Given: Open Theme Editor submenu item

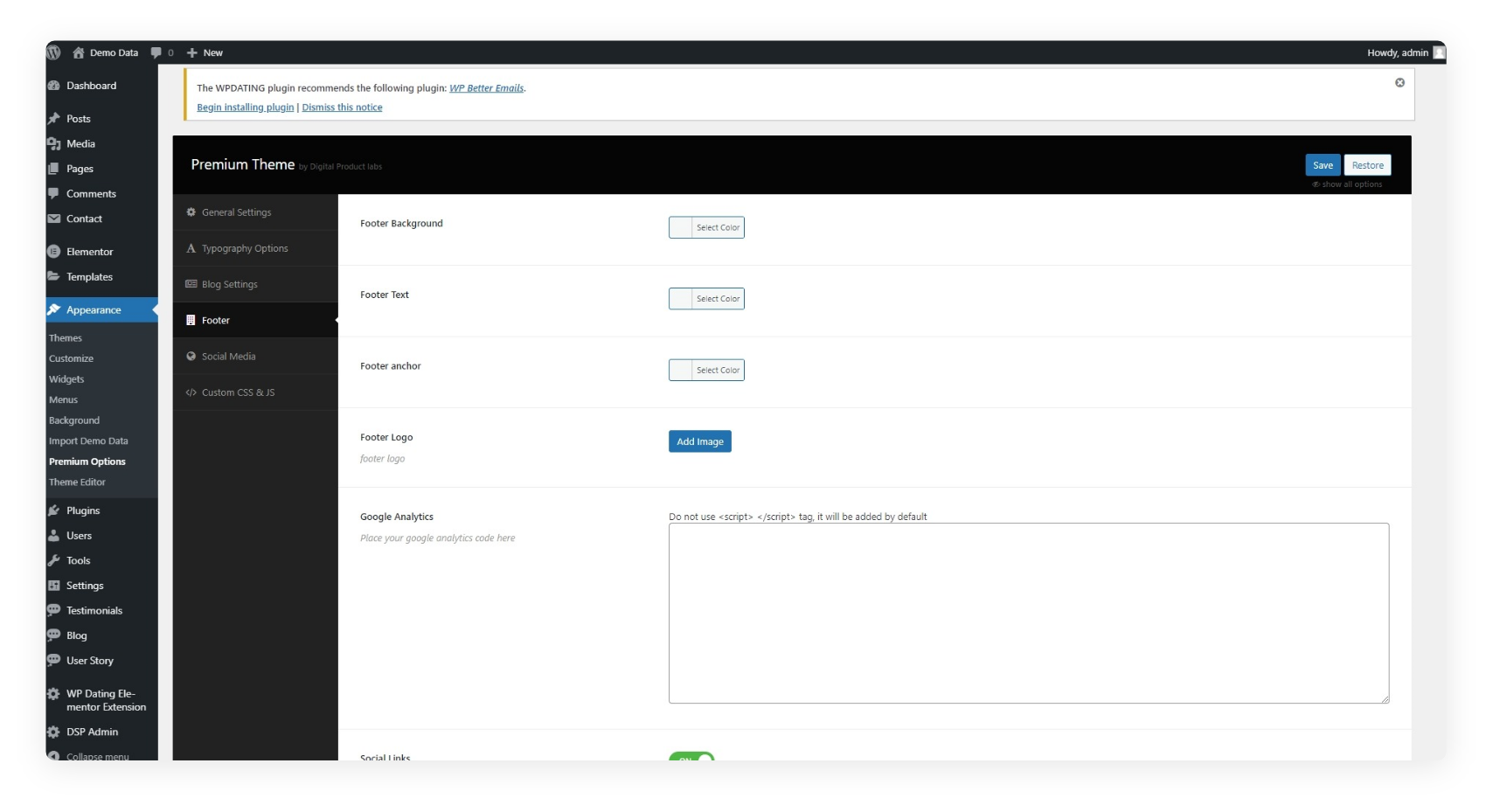Looking at the screenshot, I should coord(77,482).
